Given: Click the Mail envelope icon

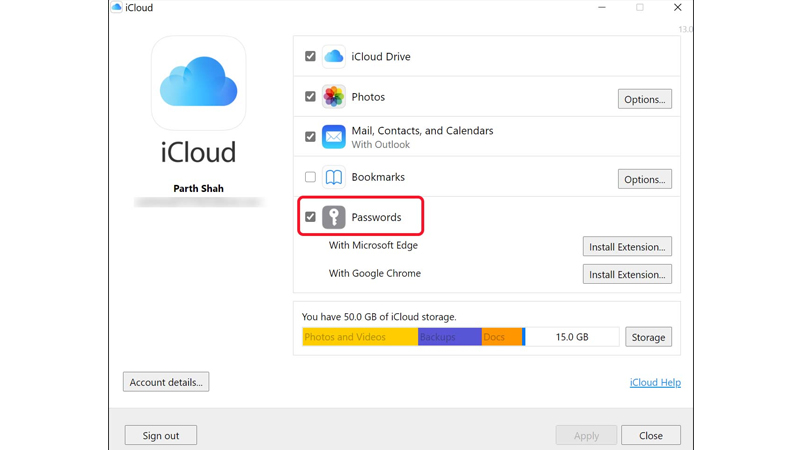Looking at the screenshot, I should tap(334, 137).
